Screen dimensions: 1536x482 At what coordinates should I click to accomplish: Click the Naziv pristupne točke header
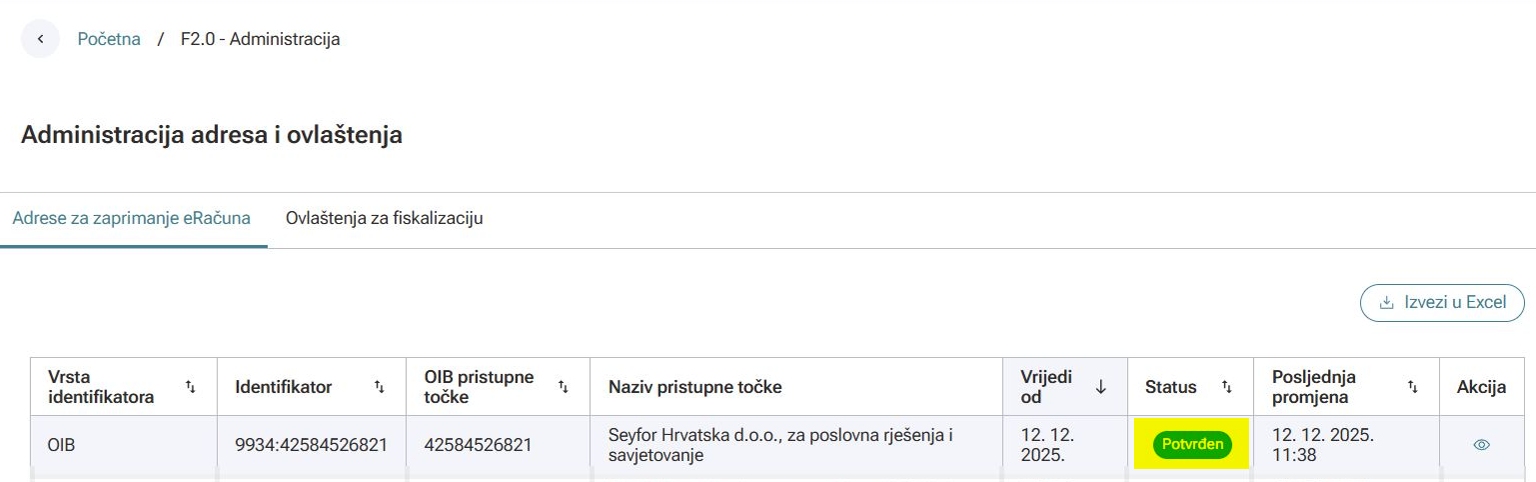click(x=695, y=387)
